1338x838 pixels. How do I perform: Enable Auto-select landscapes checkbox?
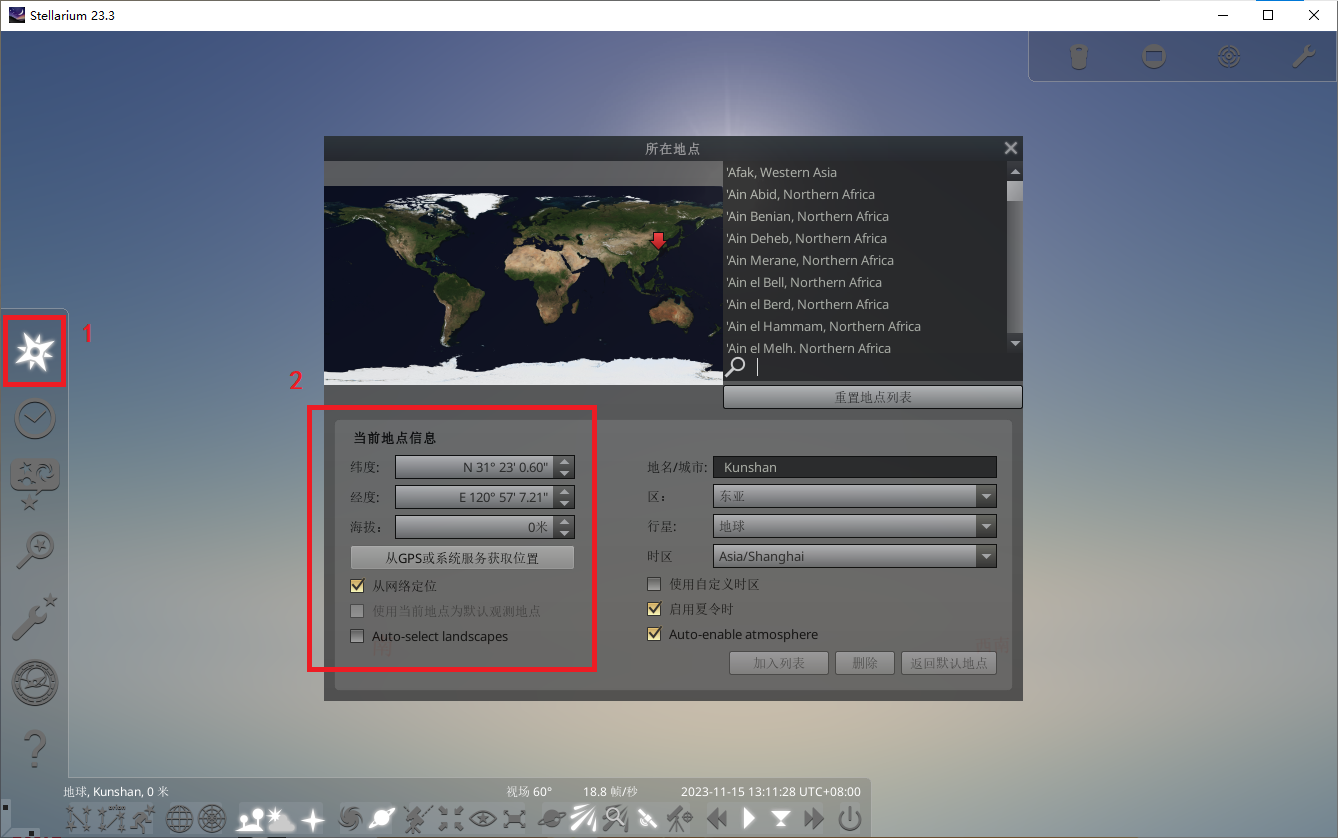click(x=357, y=636)
